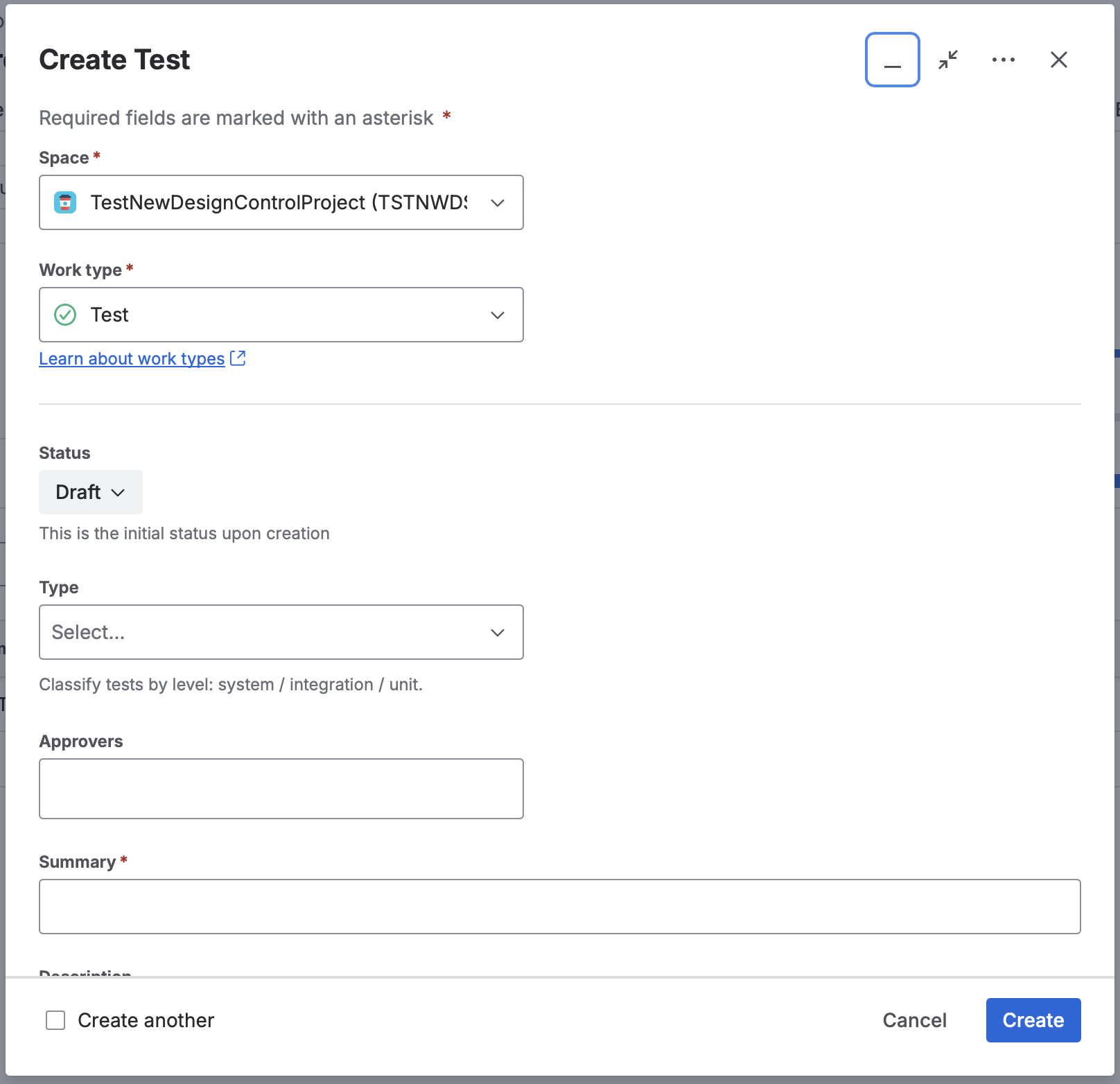1120x1084 pixels.
Task: Expand the Draft status dropdown
Action: pyautogui.click(x=91, y=492)
